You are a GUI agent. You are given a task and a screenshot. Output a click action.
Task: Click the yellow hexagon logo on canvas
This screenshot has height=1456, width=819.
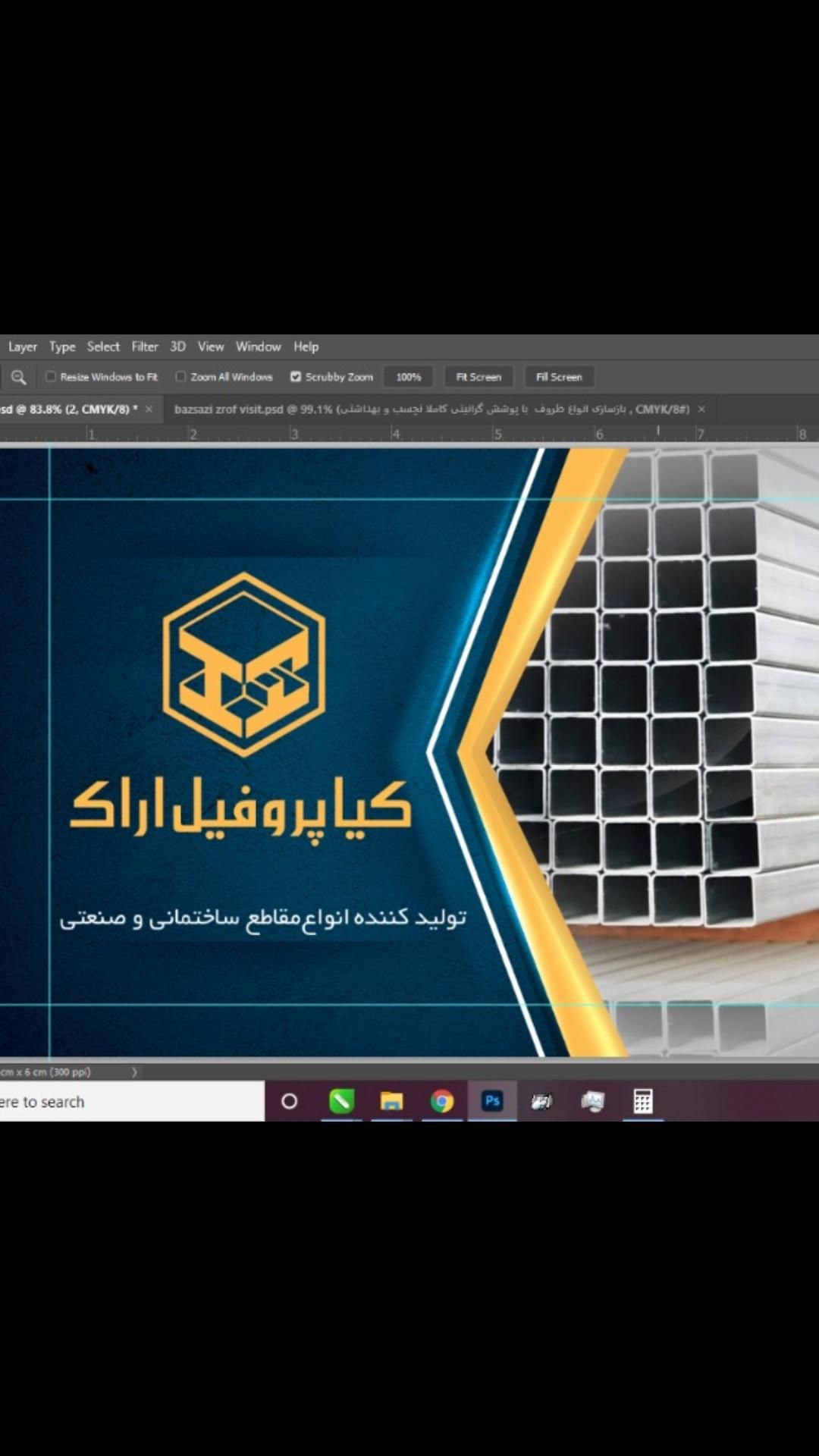click(243, 664)
